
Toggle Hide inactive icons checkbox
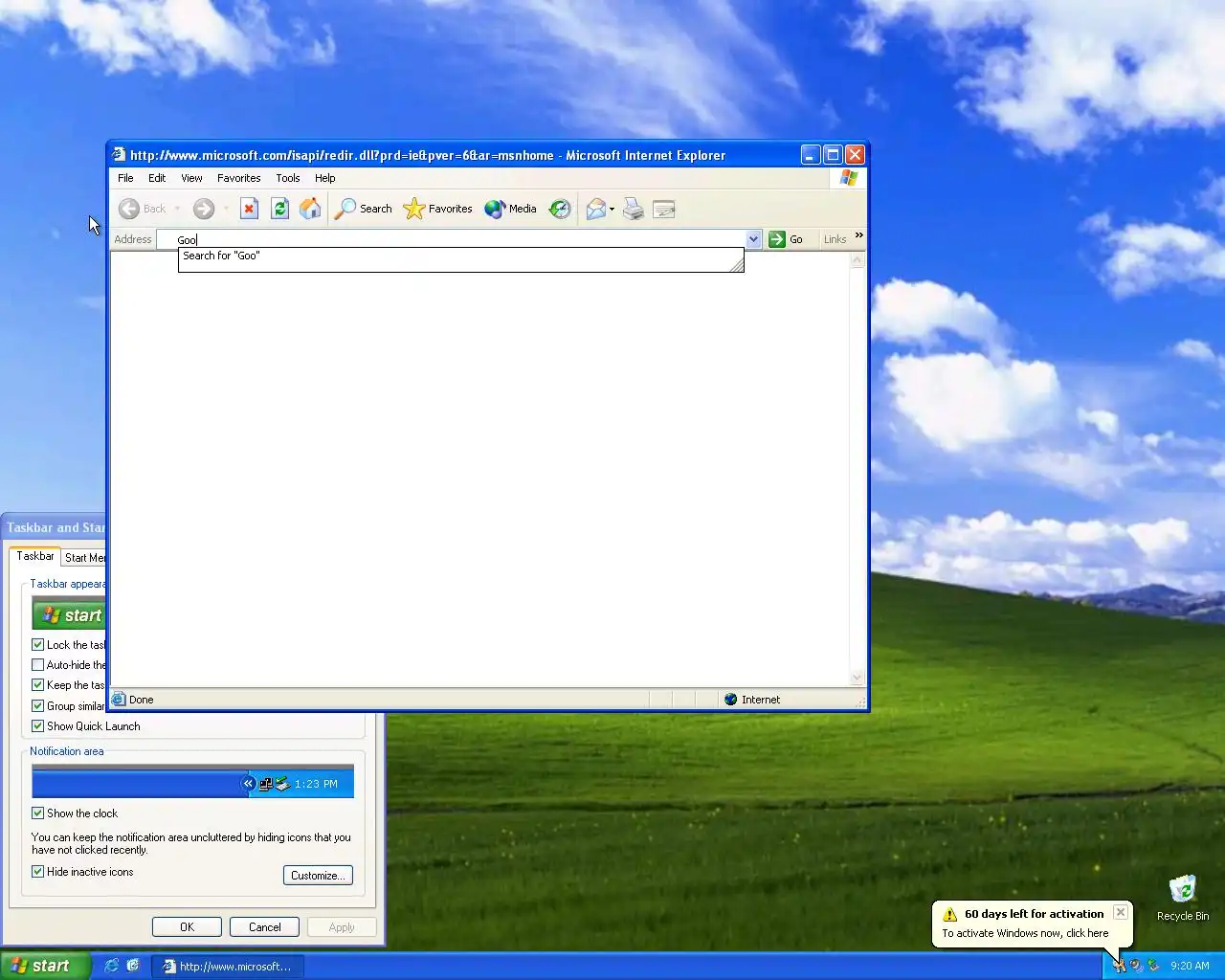pos(38,872)
